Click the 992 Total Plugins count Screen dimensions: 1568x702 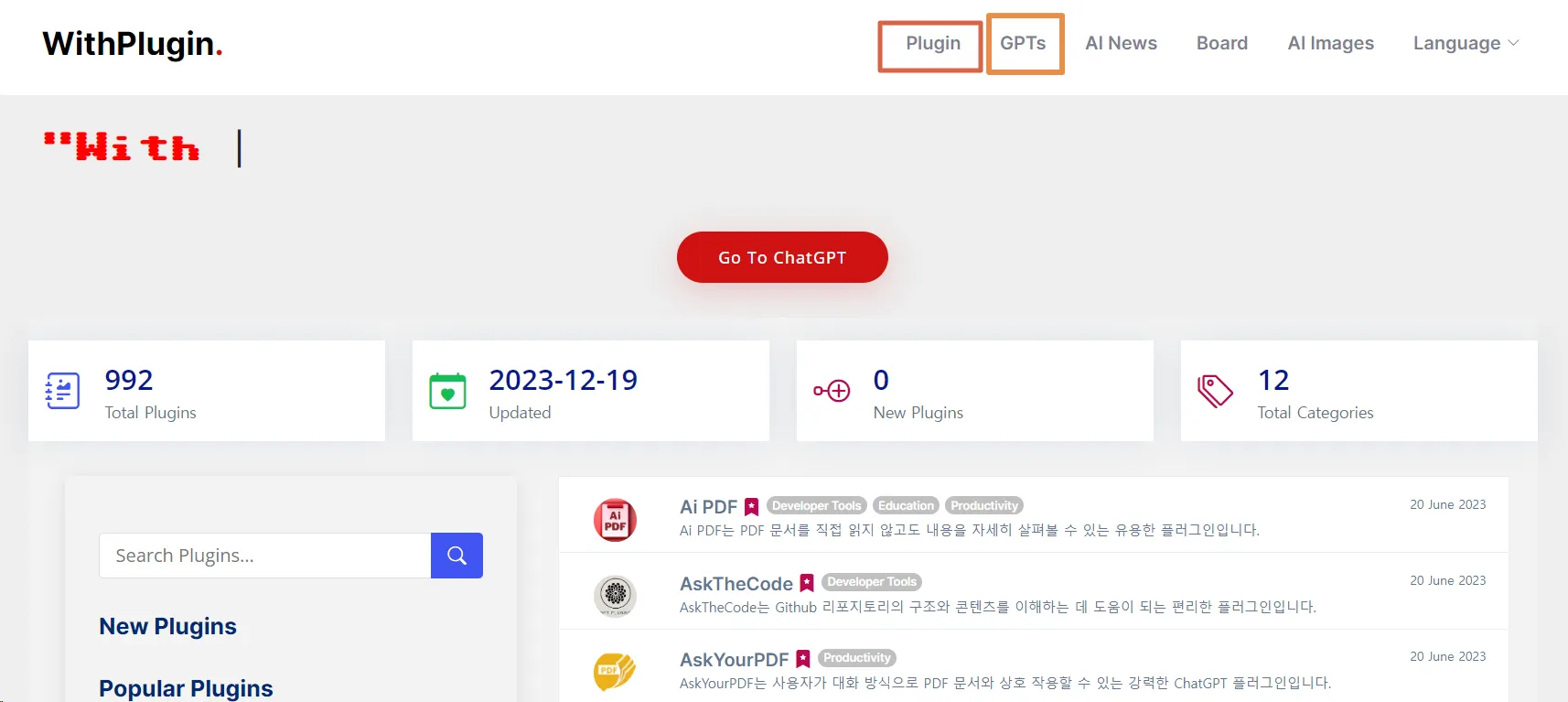[x=129, y=380]
